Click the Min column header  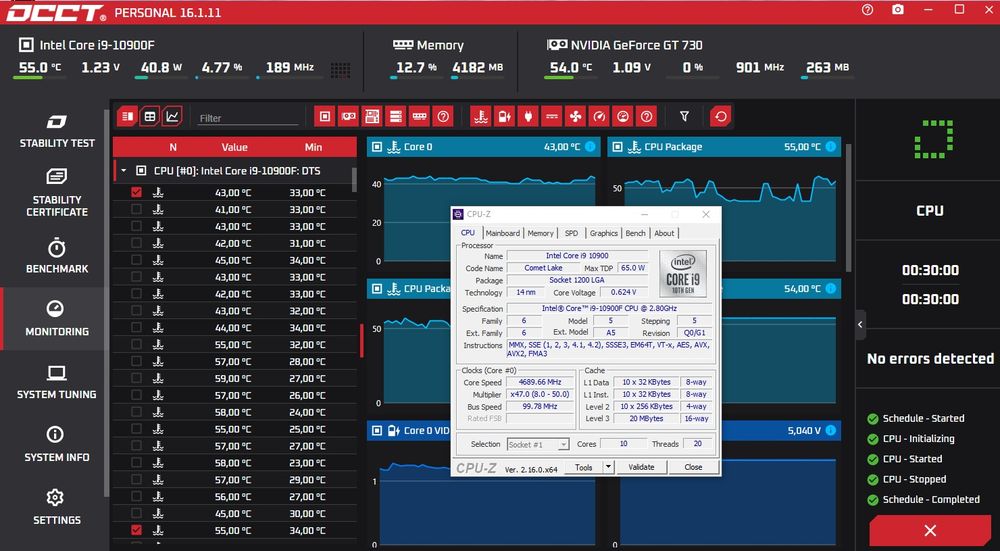pos(313,147)
